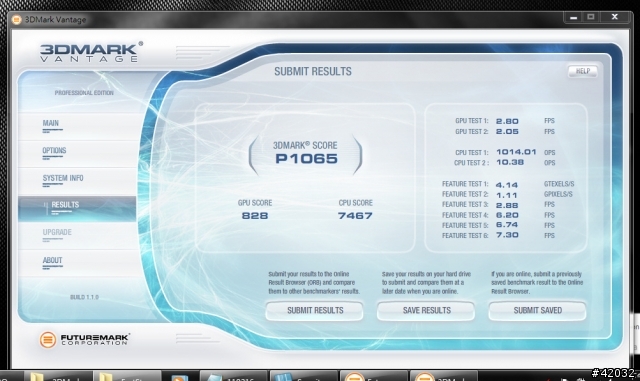Viewport: 640px width, 381px height.
Task: Select the highlighted RESULTS sidebar item
Action: pyautogui.click(x=78, y=208)
